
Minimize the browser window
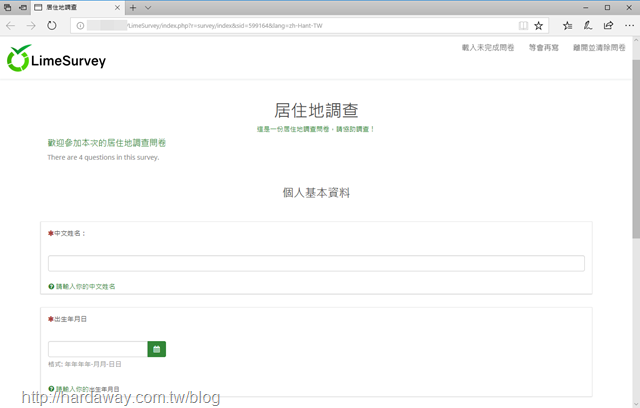pos(586,7)
